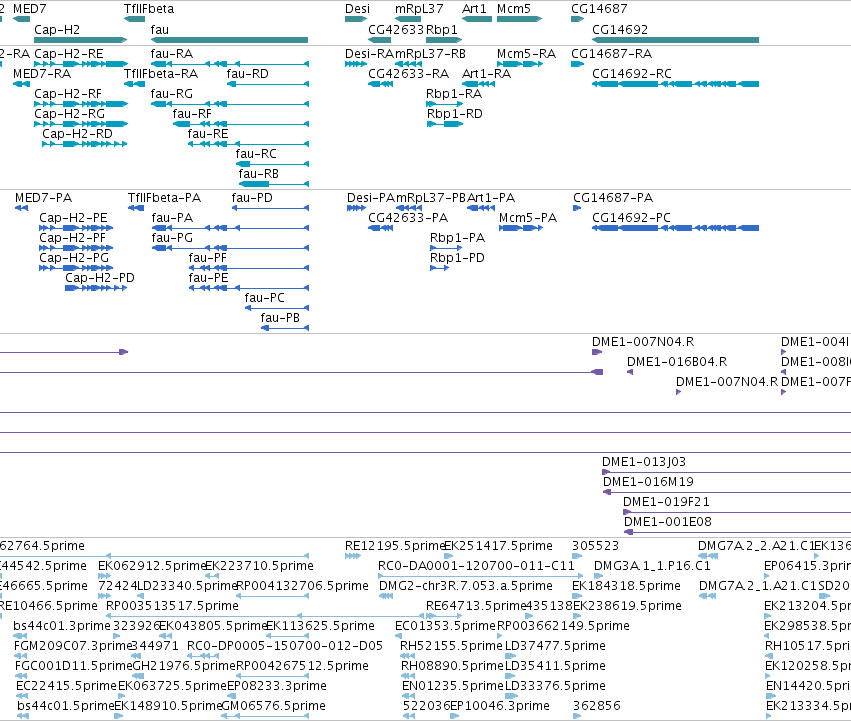Click the Cap-H2 gene span bar
851x721 pixels.
click(x=80, y=40)
